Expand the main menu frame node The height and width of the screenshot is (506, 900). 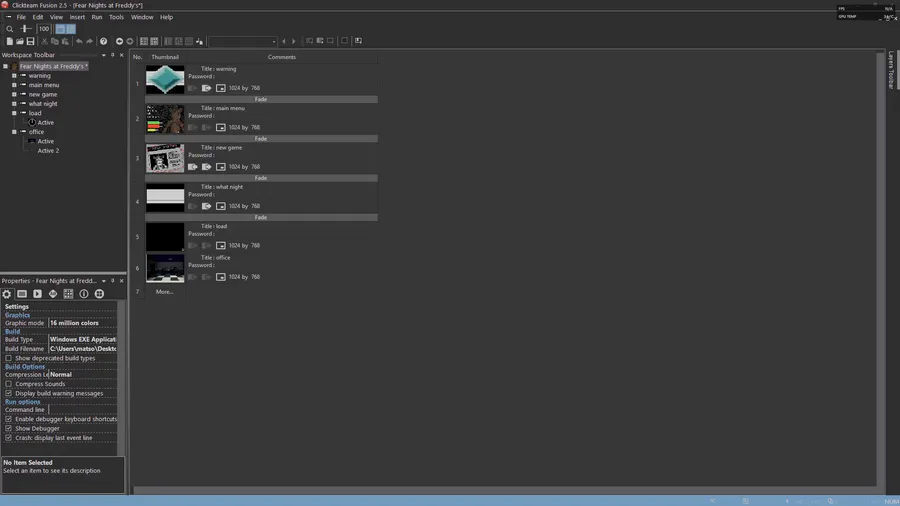(x=14, y=85)
